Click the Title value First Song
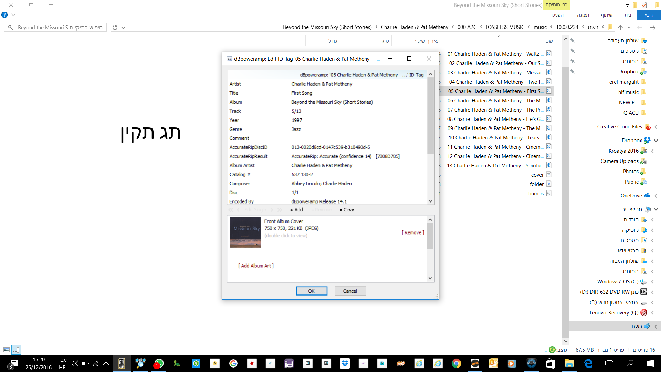 coord(302,93)
